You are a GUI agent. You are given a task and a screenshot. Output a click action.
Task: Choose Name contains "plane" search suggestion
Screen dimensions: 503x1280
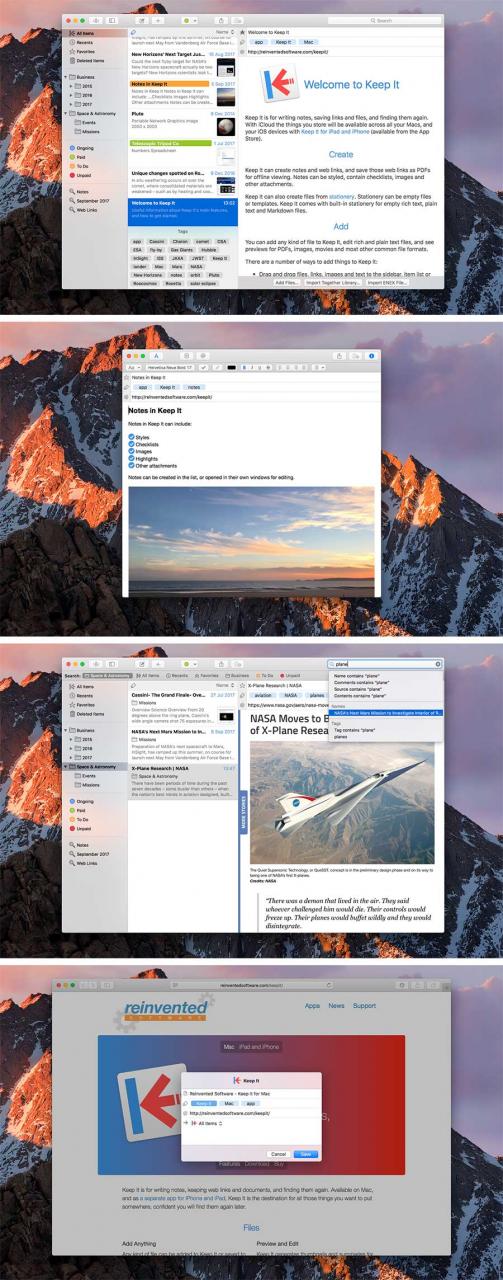355,677
